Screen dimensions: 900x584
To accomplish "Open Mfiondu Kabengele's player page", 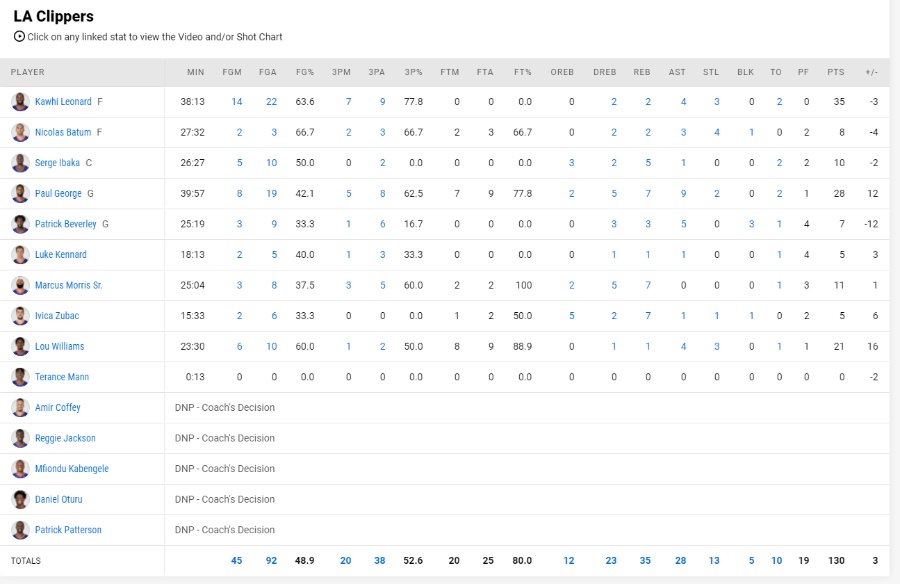I will coord(72,468).
